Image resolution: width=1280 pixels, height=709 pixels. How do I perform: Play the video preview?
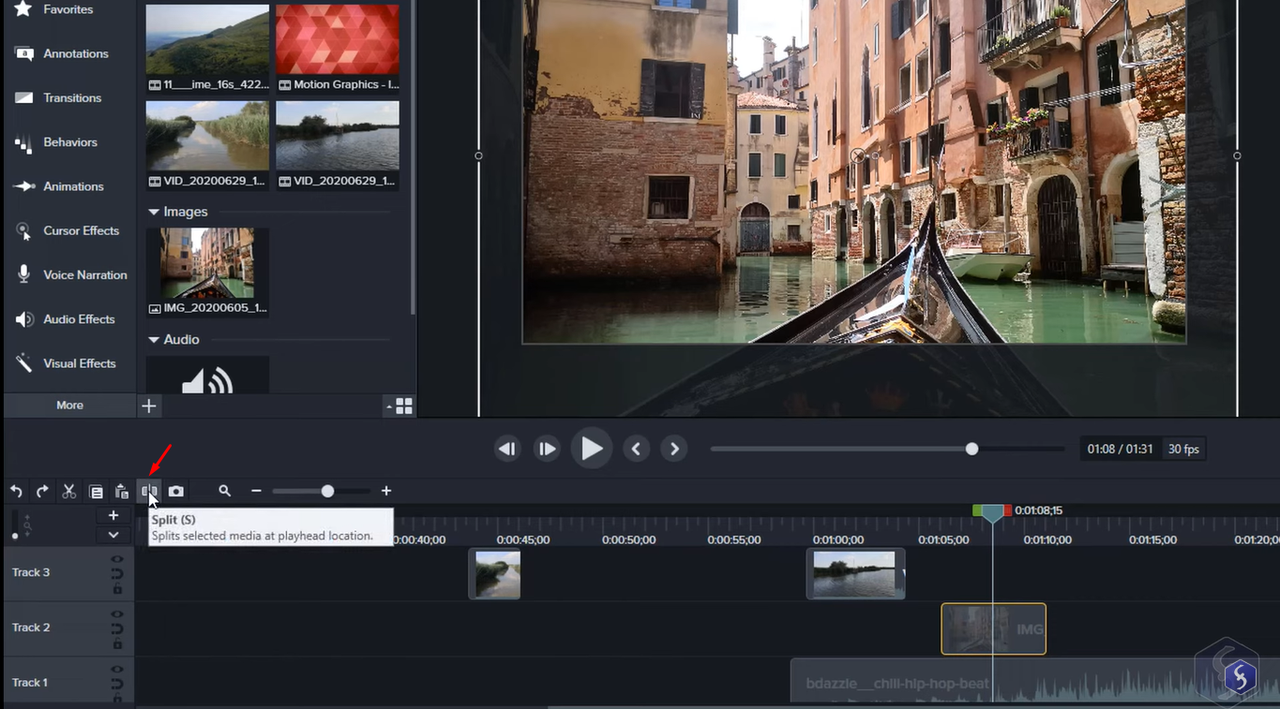point(591,449)
